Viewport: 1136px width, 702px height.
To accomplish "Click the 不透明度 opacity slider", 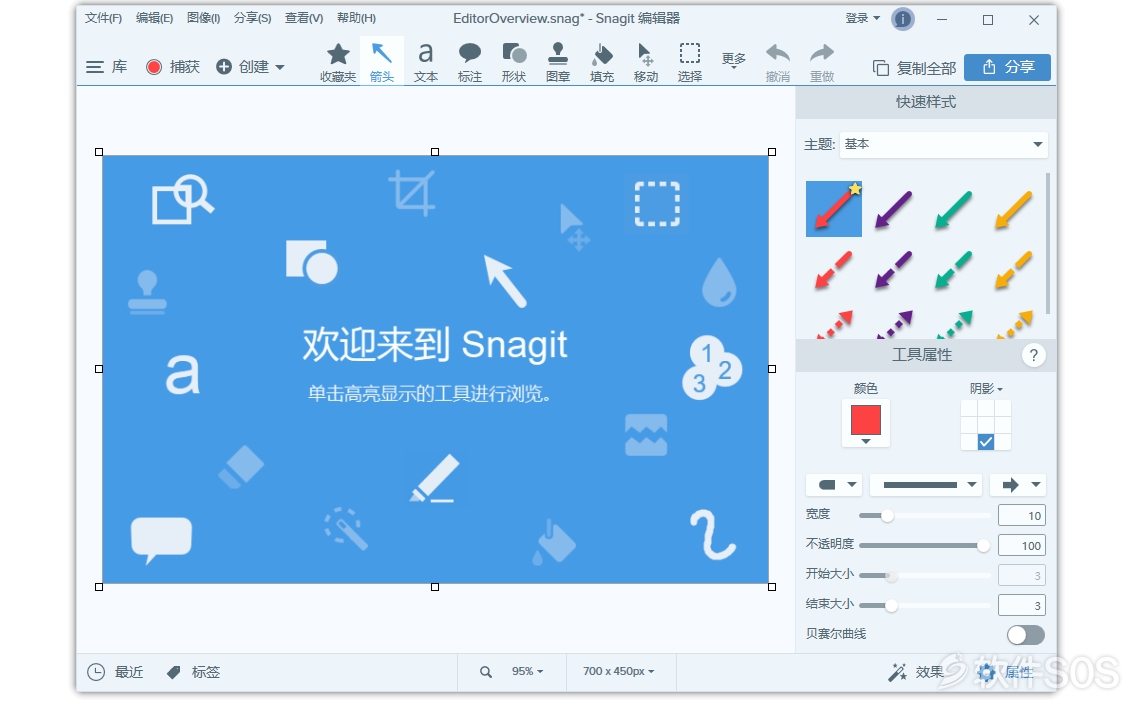I will (x=924, y=546).
